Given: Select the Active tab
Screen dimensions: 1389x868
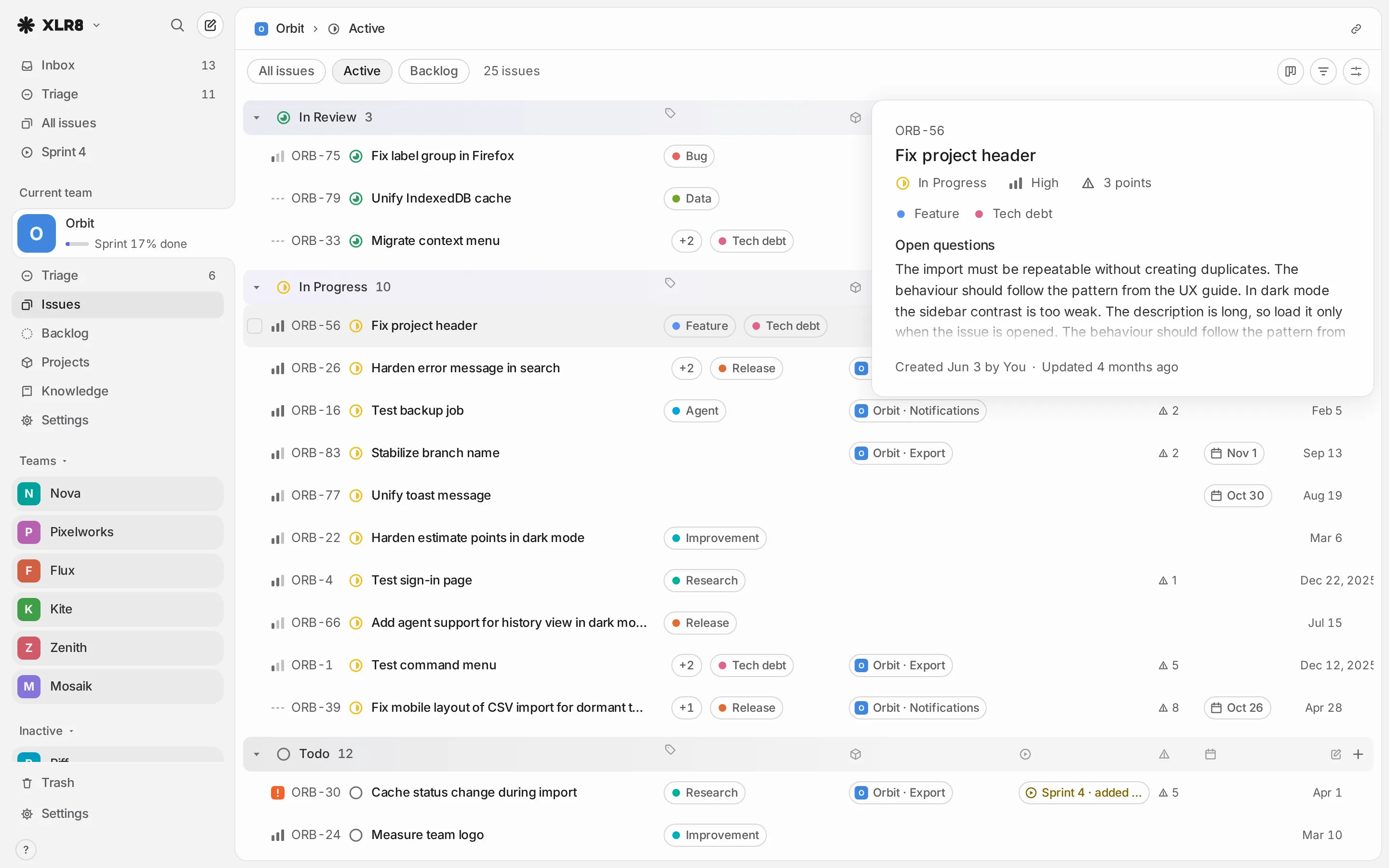Looking at the screenshot, I should click(362, 71).
